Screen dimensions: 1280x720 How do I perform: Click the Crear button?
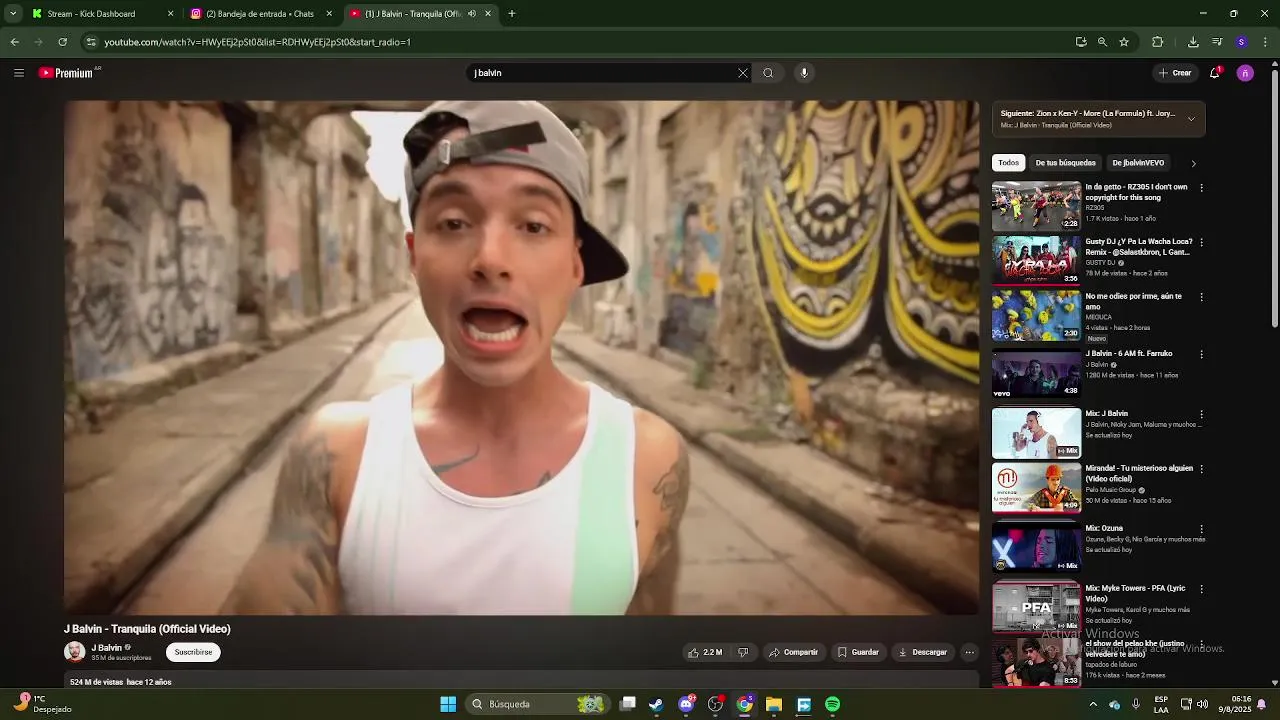(1175, 73)
